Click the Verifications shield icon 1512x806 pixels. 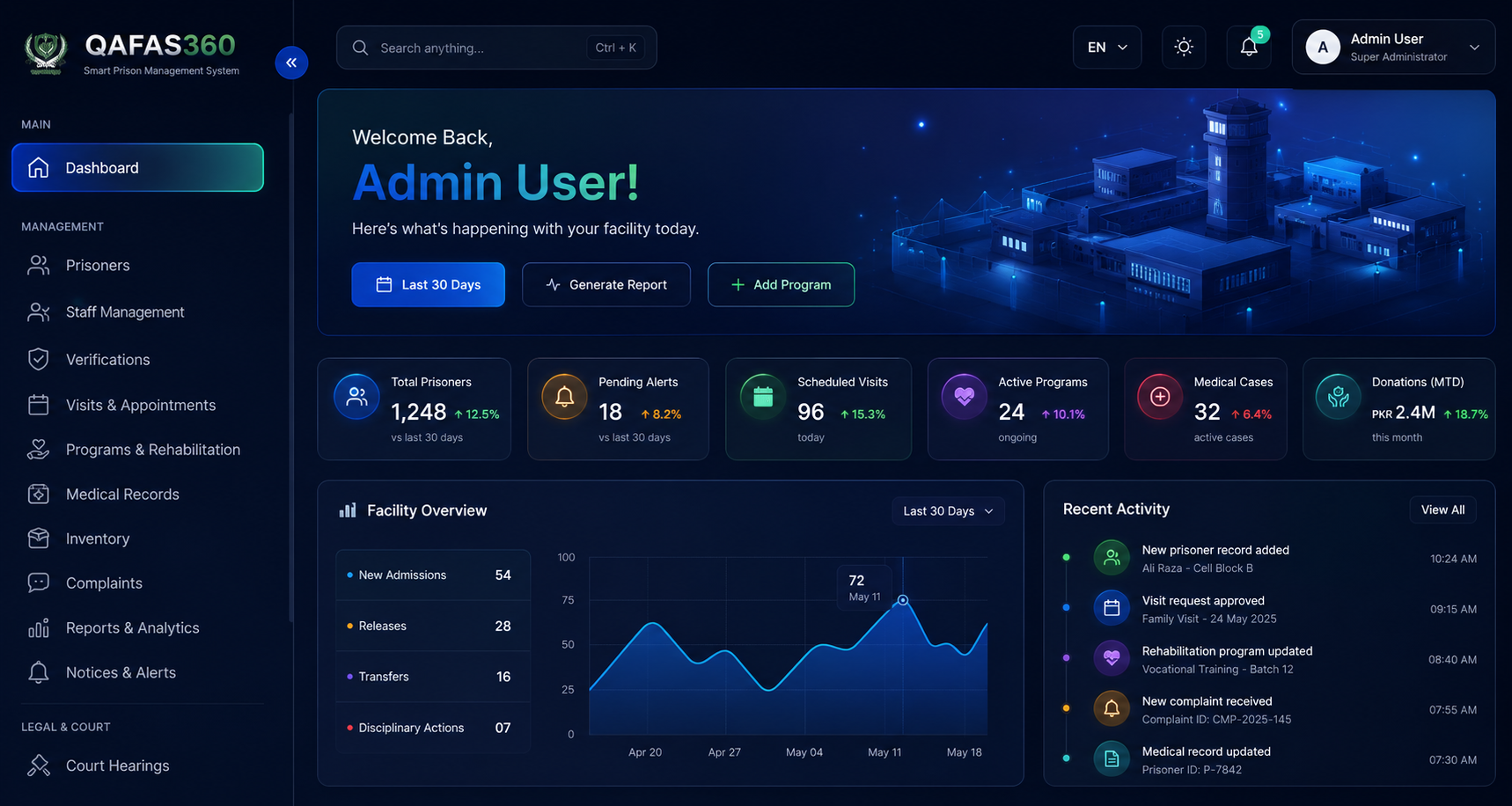click(39, 359)
